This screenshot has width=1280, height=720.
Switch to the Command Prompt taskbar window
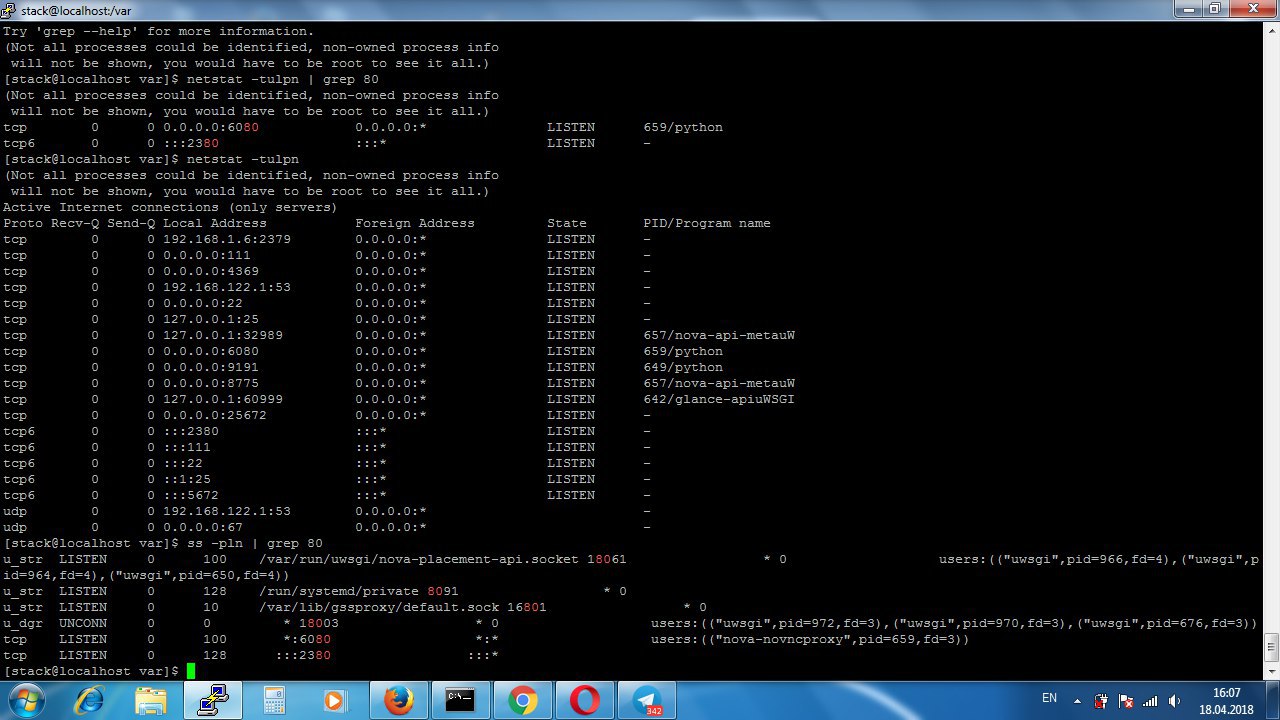click(461, 700)
